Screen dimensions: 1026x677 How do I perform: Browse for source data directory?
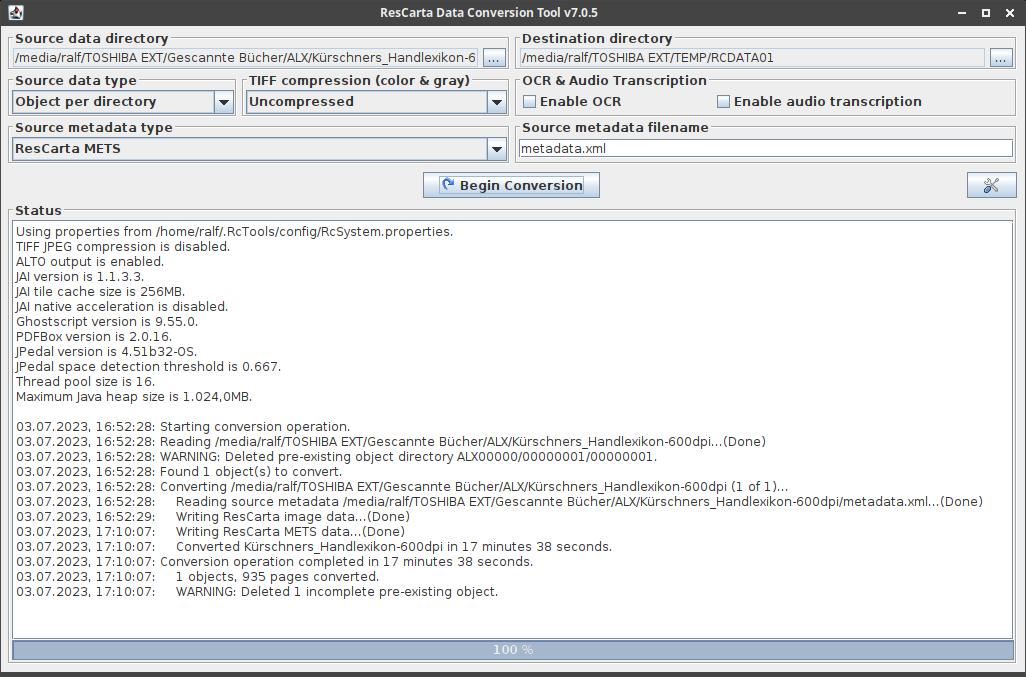pyautogui.click(x=494, y=58)
